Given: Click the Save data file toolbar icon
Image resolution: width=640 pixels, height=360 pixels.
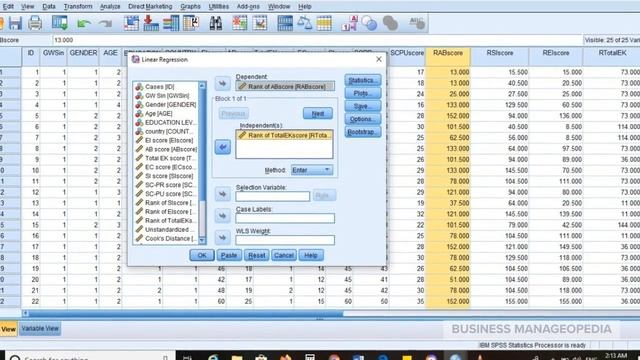Looking at the screenshot, I should [15, 23].
